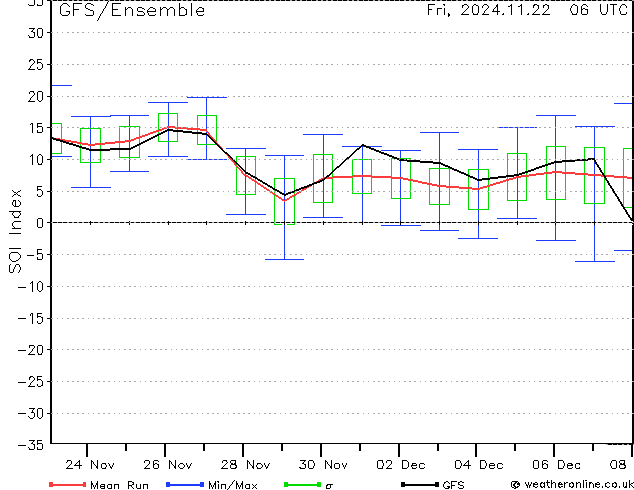The image size is (634, 490).
Task: Click the '28 Nov' x-axis label
Action: 245,465
